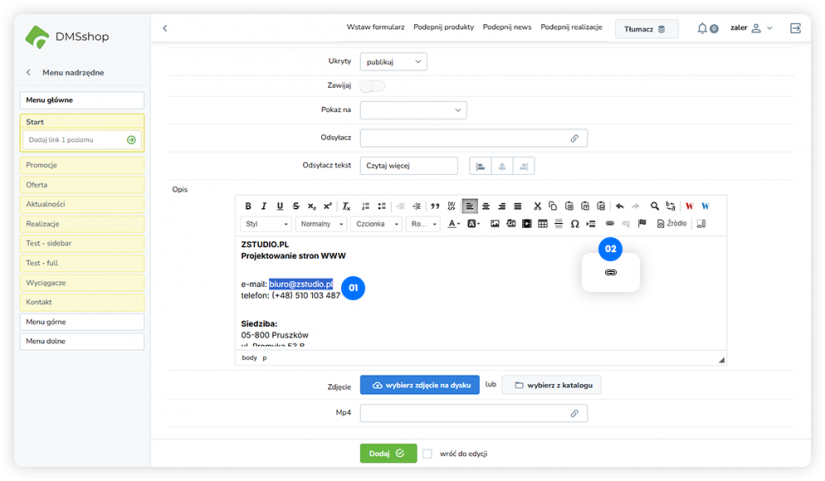
Task: Toggle the Zawijaj switch
Action: (x=372, y=86)
